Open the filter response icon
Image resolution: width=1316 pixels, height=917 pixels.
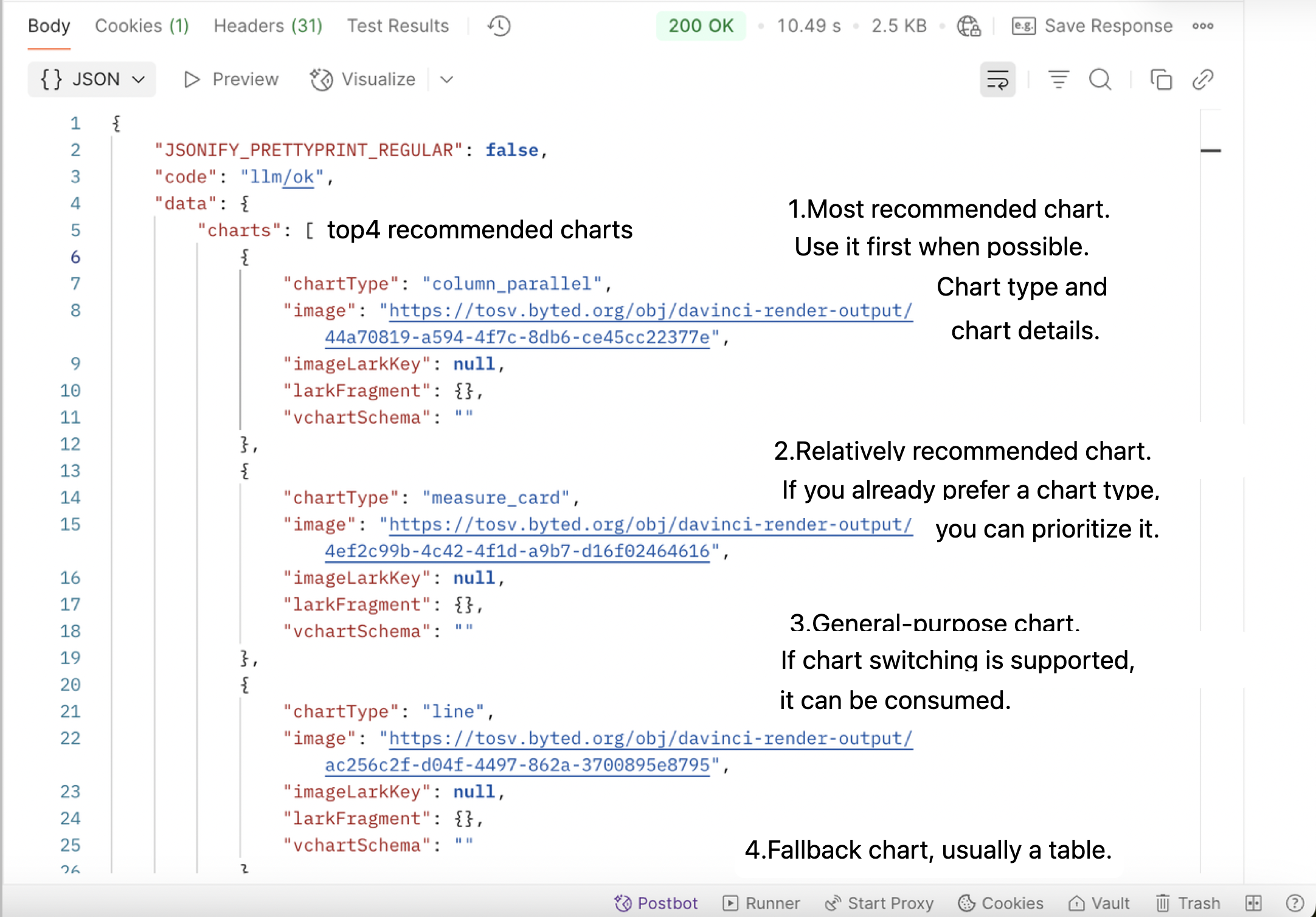1058,80
